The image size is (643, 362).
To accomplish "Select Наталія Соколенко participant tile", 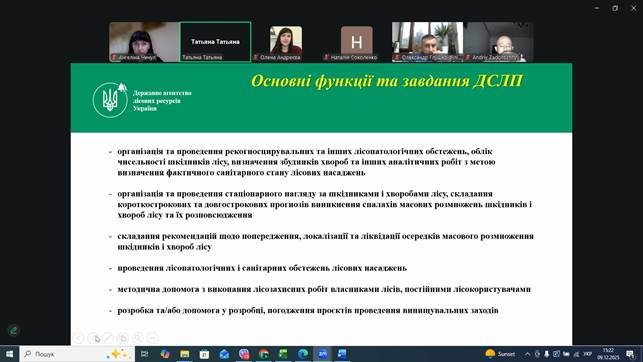I will (356, 42).
